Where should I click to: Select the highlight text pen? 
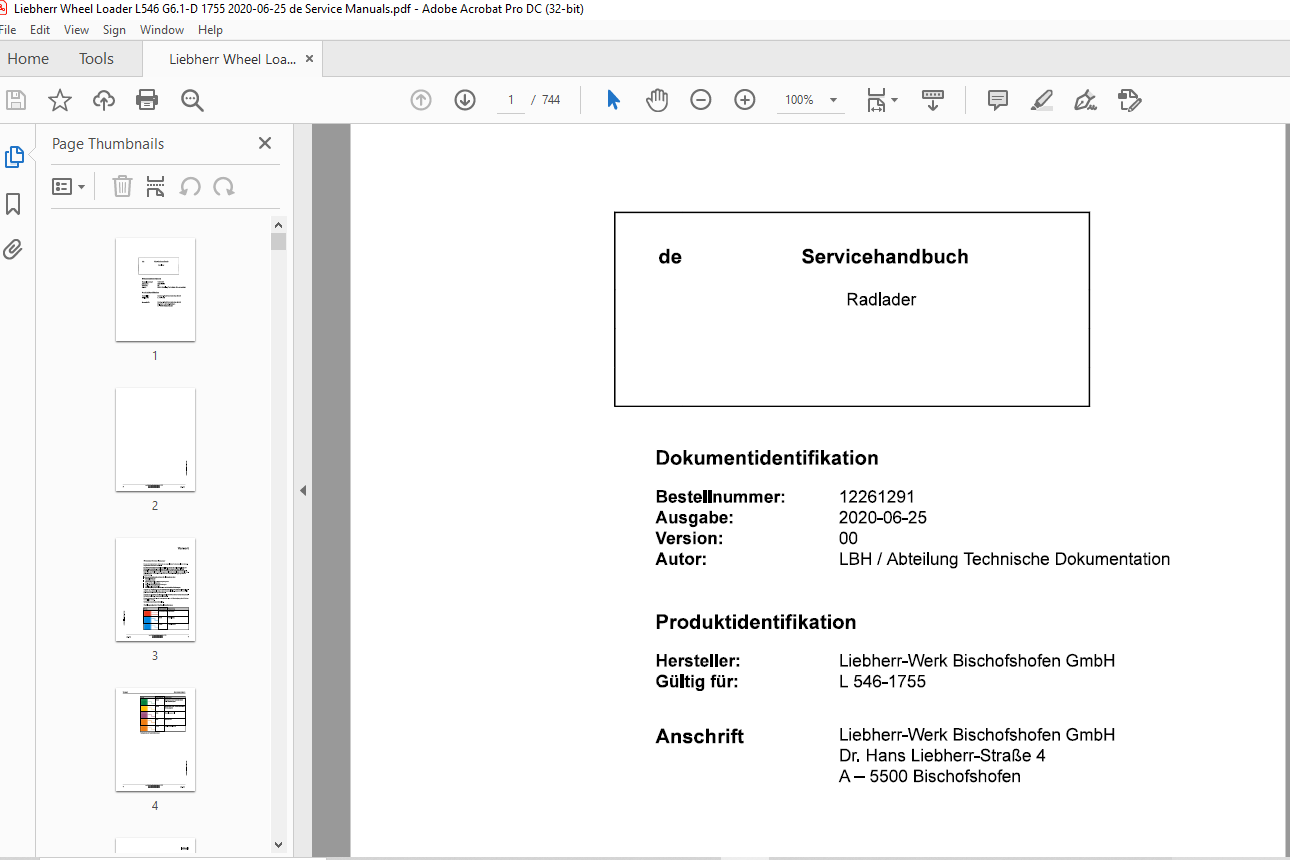(1041, 100)
